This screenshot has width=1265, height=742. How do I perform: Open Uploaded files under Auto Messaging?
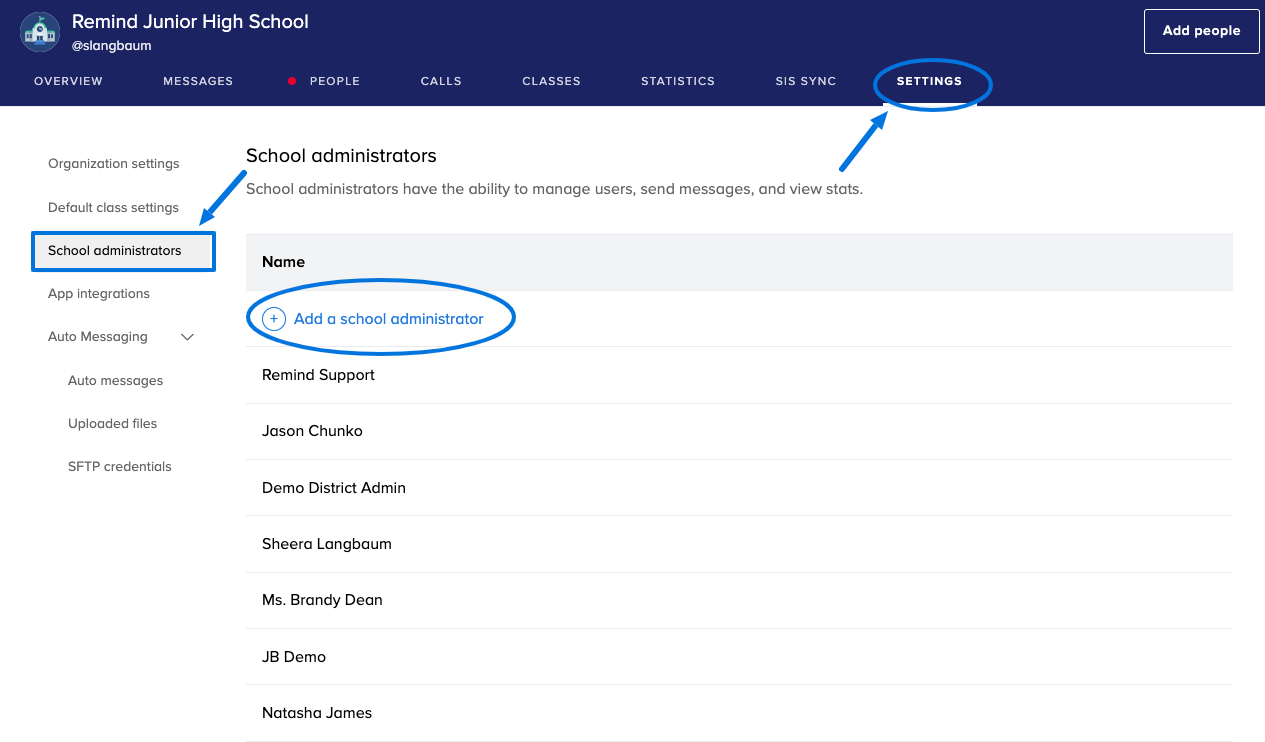pos(112,424)
